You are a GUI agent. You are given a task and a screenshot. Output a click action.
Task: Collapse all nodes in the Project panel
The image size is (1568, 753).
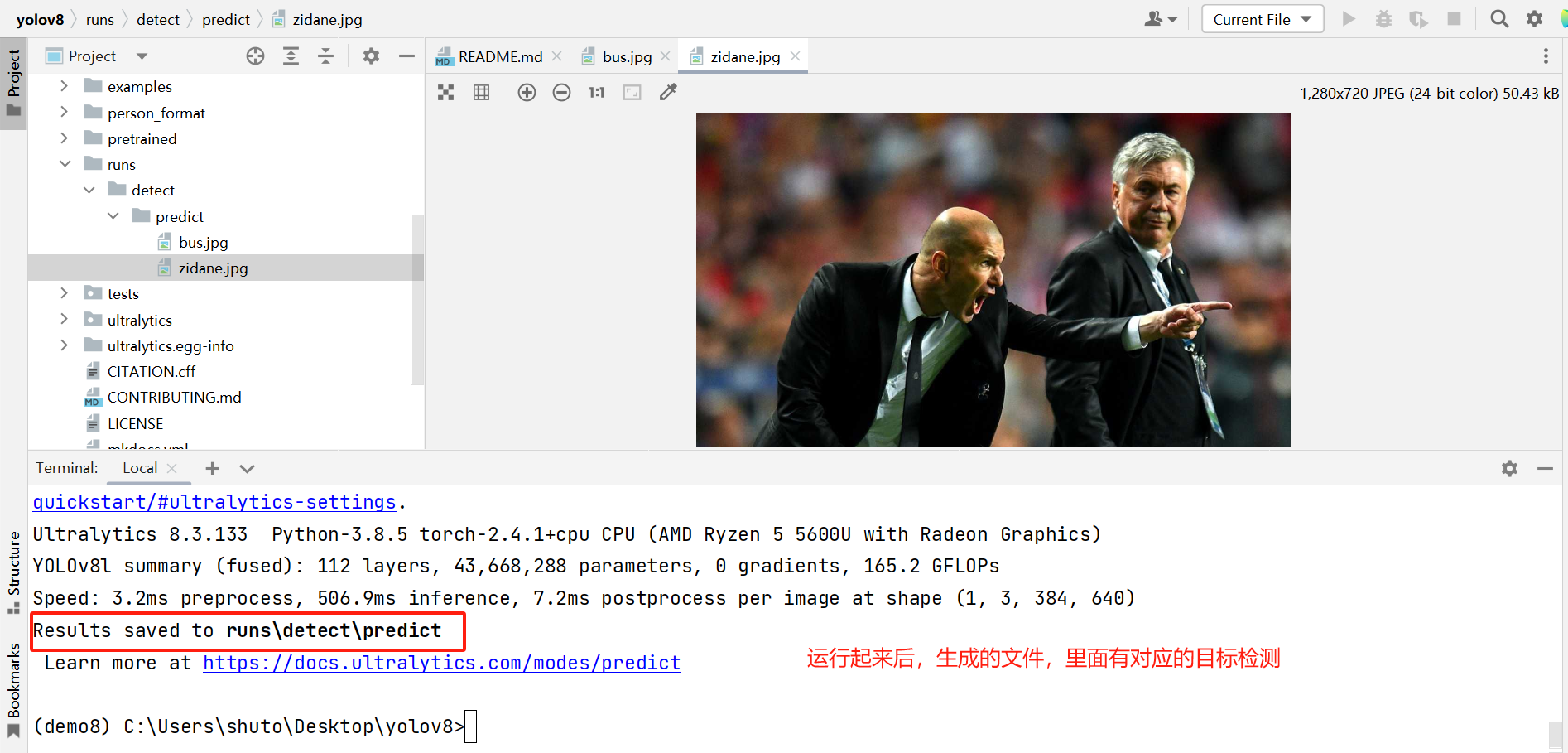[x=325, y=56]
